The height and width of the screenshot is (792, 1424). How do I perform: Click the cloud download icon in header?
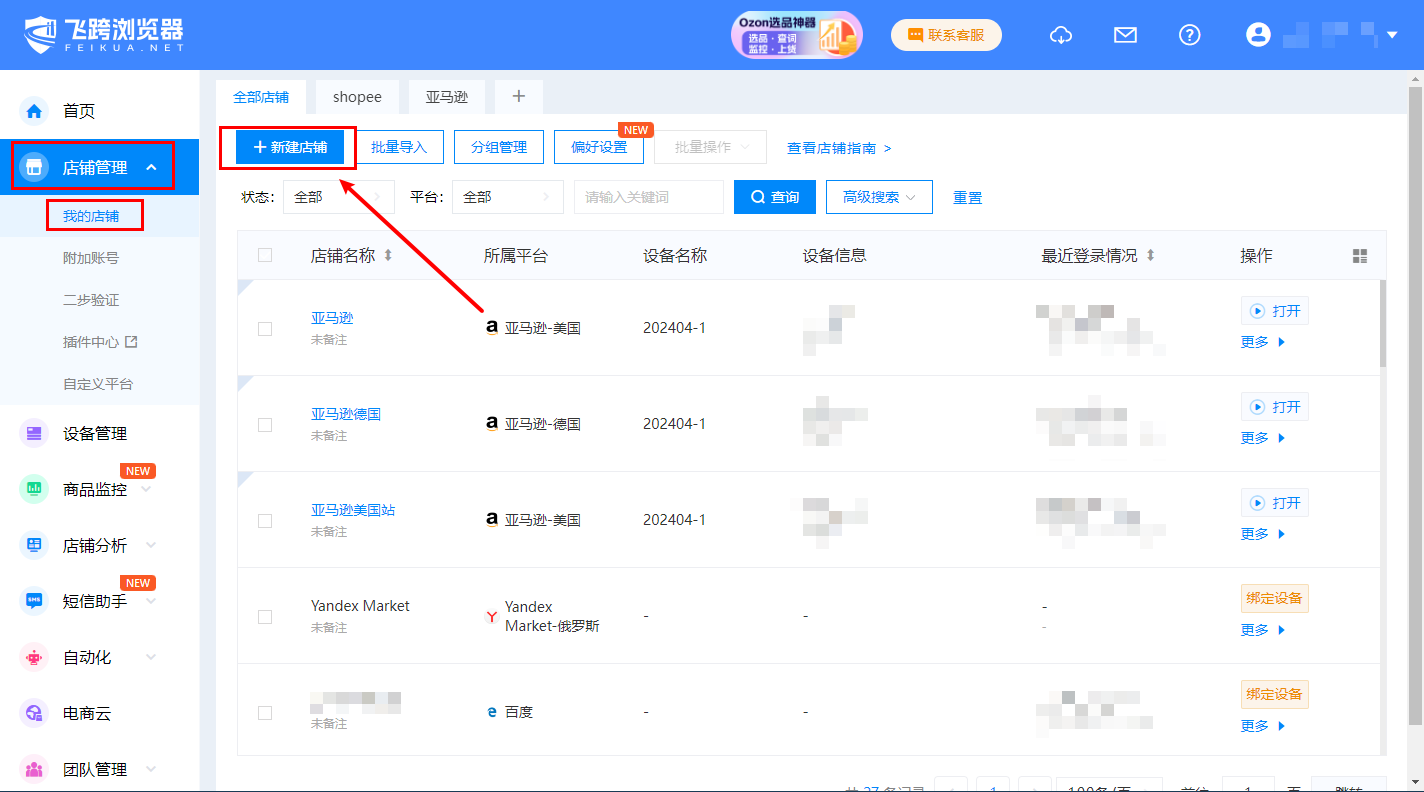click(x=1060, y=35)
